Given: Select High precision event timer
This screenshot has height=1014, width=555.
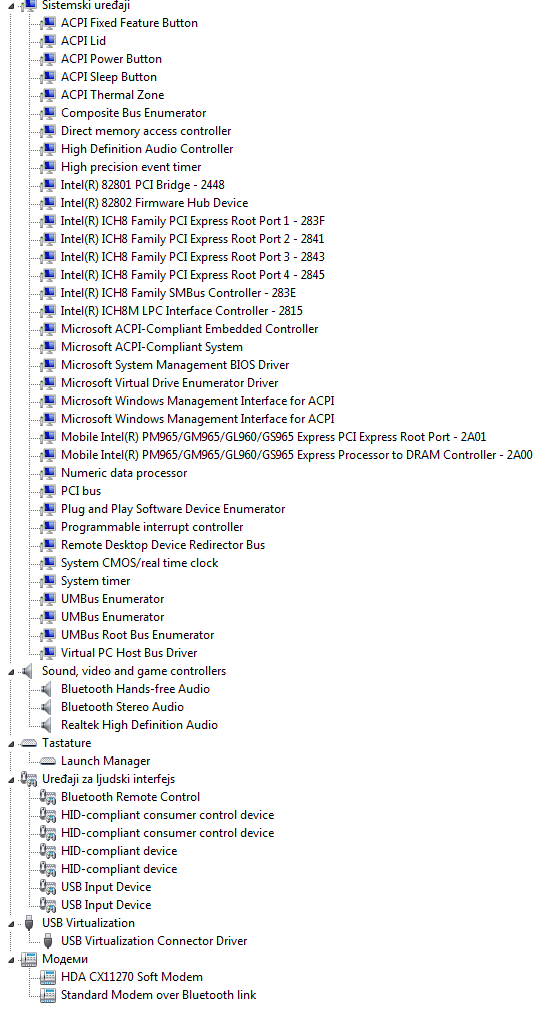Looking at the screenshot, I should point(131,167).
